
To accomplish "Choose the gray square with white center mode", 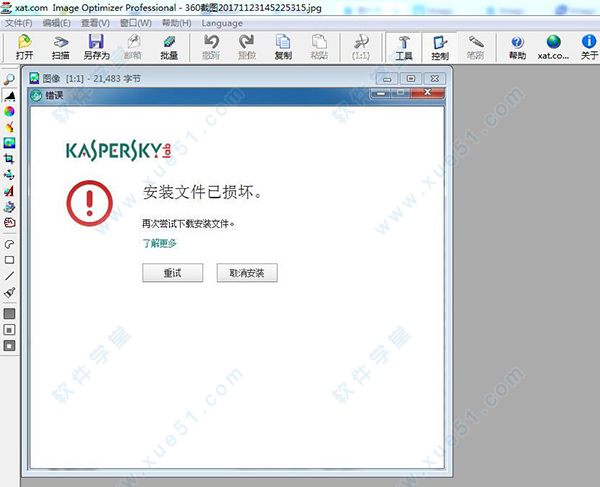I will (x=9, y=345).
